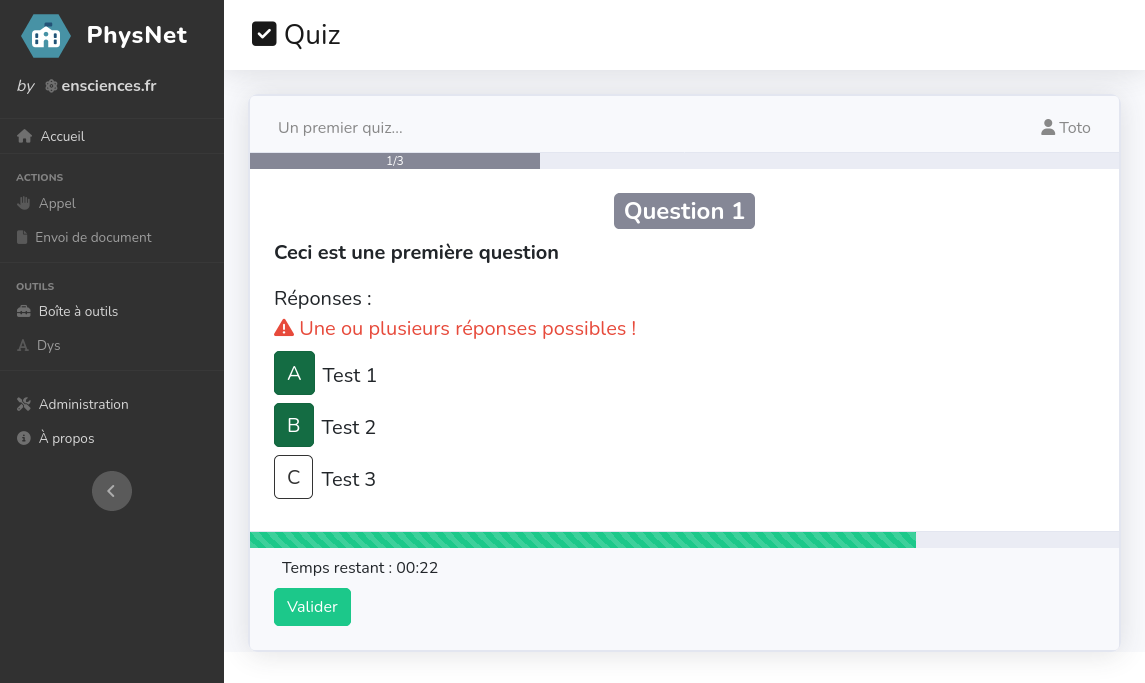Click the PhysNet hexagon logo icon
Image resolution: width=1145 pixels, height=683 pixels.
(46, 36)
